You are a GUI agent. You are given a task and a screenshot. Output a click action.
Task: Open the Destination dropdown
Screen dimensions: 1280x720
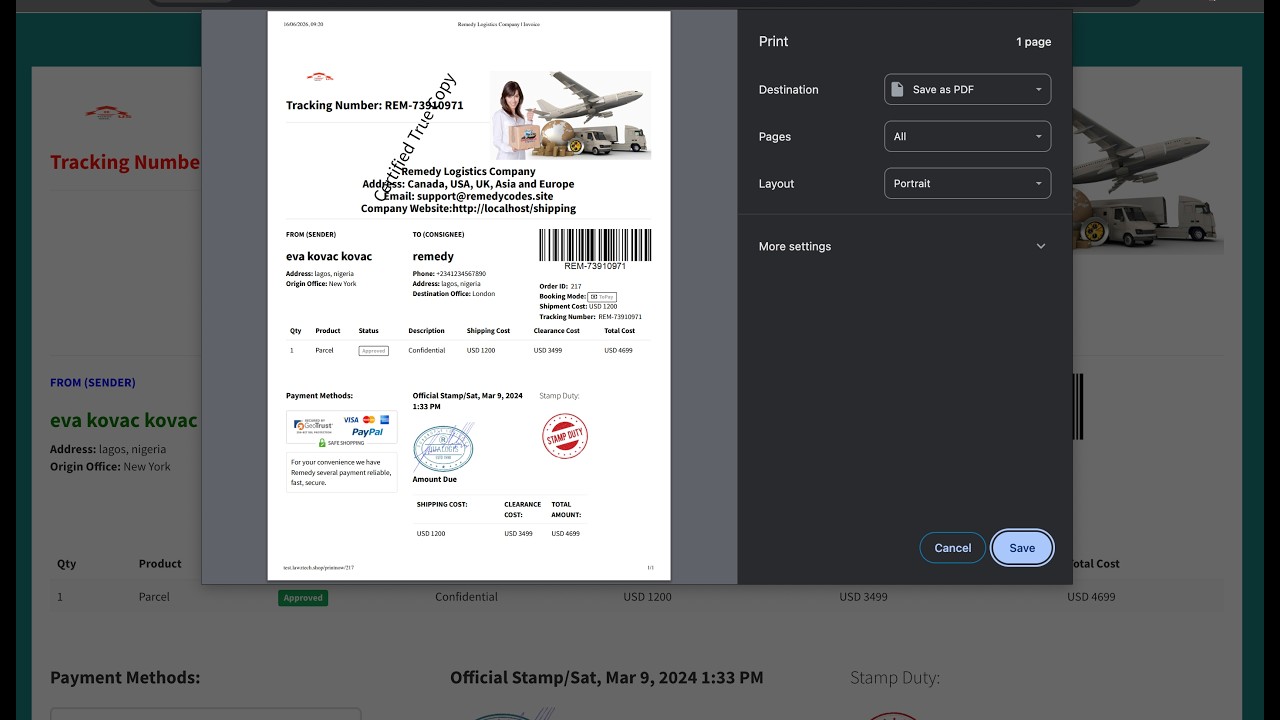(x=967, y=89)
